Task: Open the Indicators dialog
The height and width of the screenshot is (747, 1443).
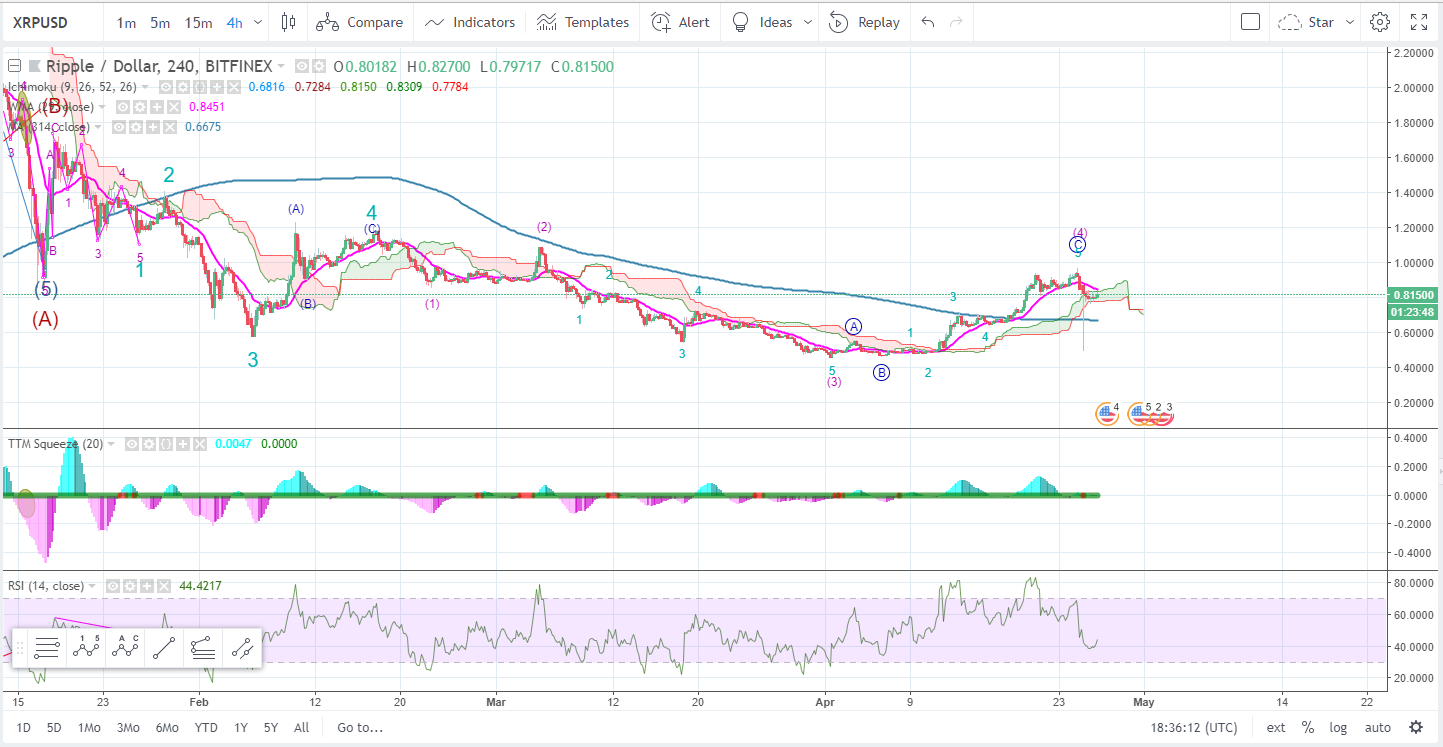Action: click(x=470, y=22)
